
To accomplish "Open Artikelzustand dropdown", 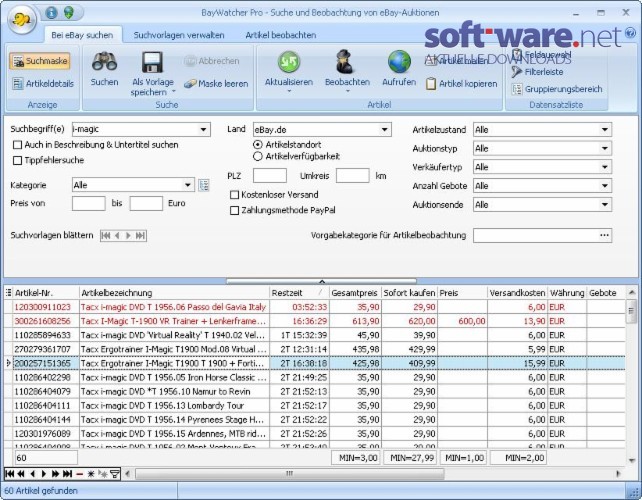I will [605, 130].
